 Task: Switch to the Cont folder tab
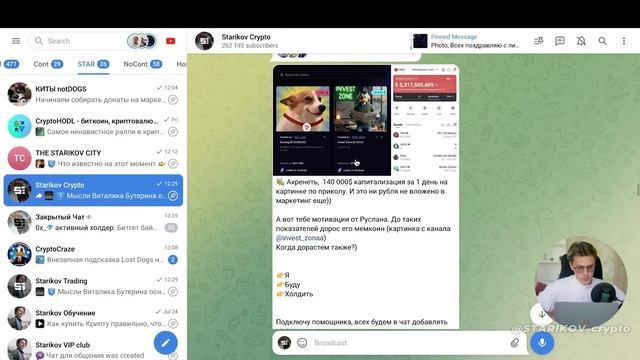[48, 64]
